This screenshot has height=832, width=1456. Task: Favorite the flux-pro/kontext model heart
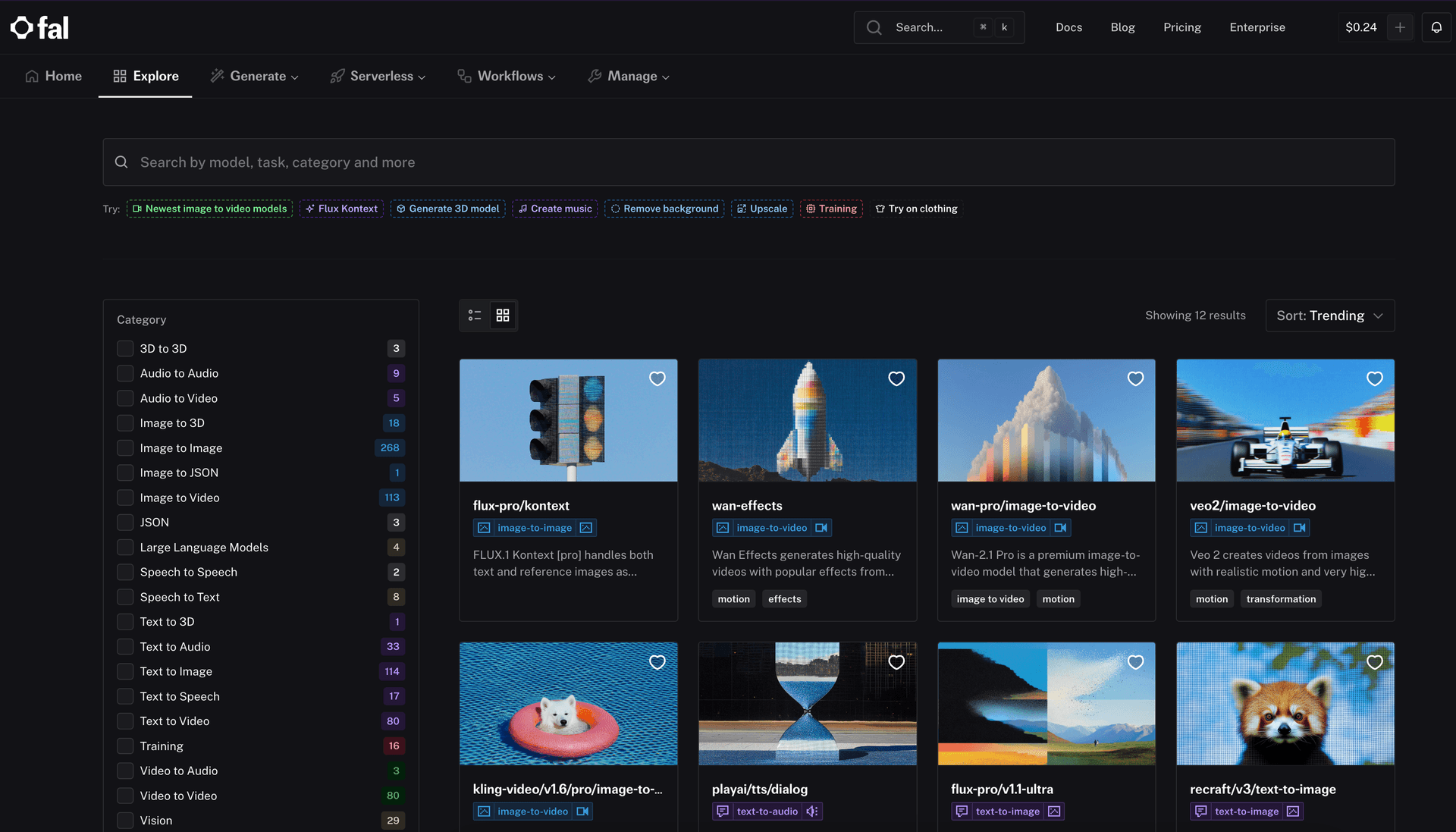(x=657, y=378)
